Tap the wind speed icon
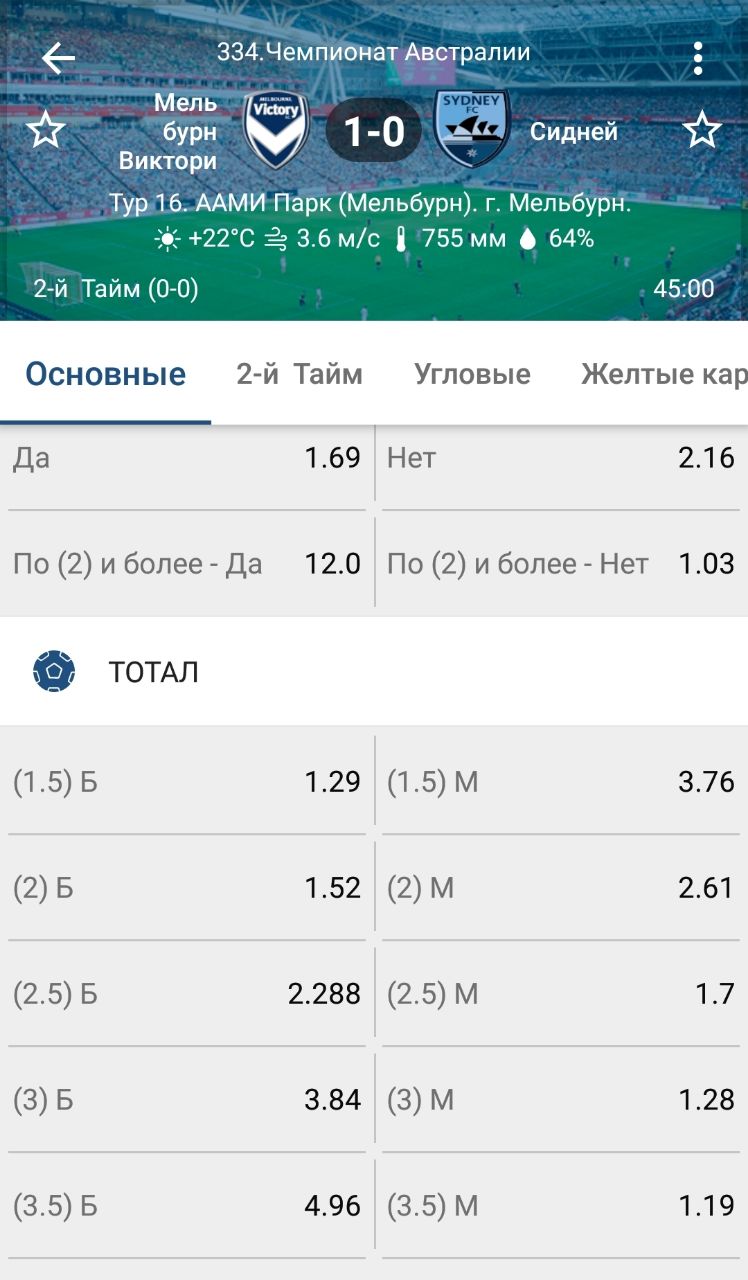 pos(277,239)
